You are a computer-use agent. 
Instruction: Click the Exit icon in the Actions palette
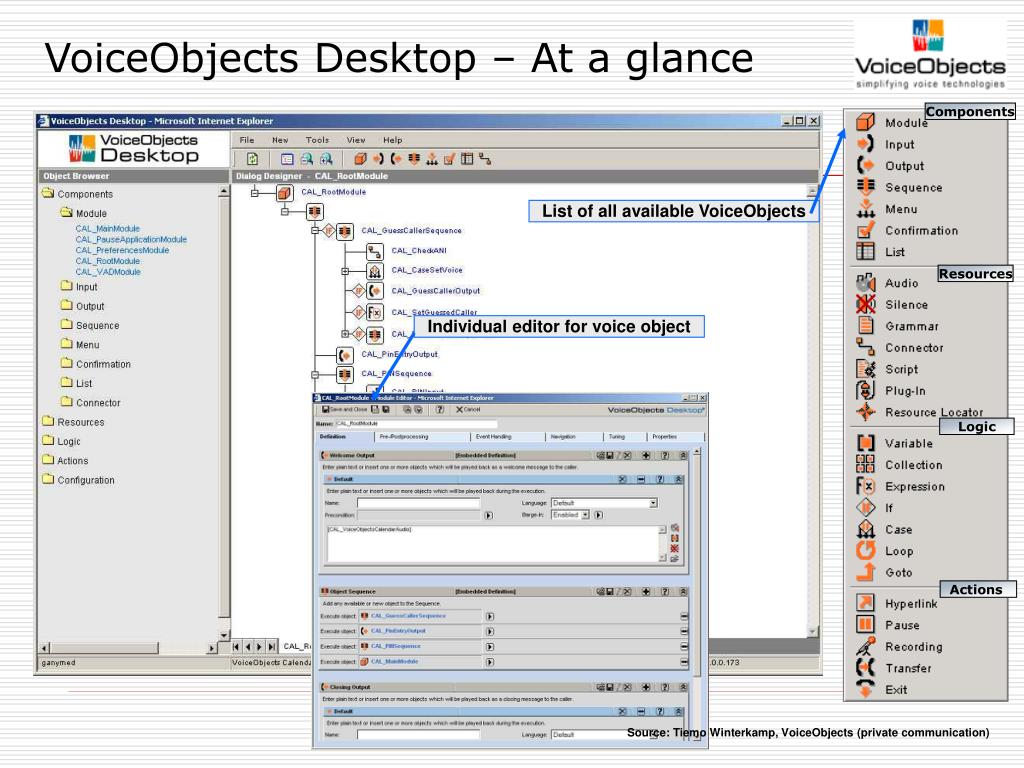point(865,688)
